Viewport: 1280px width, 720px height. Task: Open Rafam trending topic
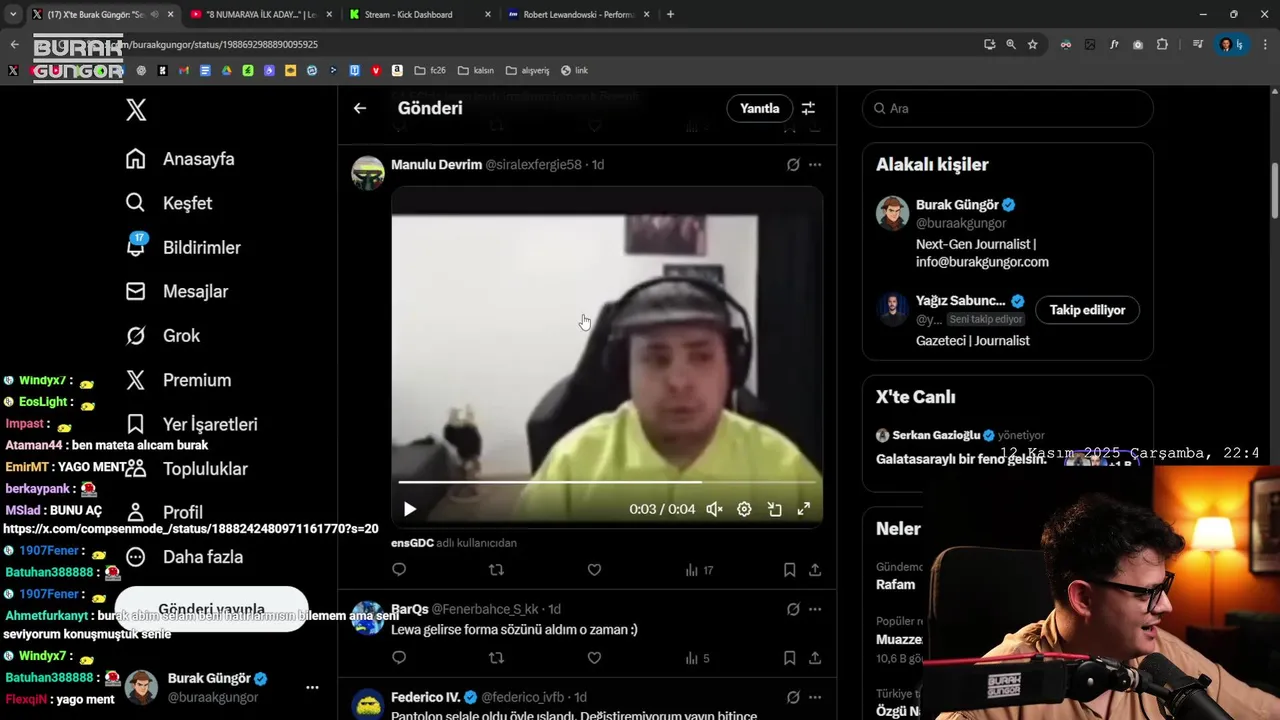[x=895, y=585]
